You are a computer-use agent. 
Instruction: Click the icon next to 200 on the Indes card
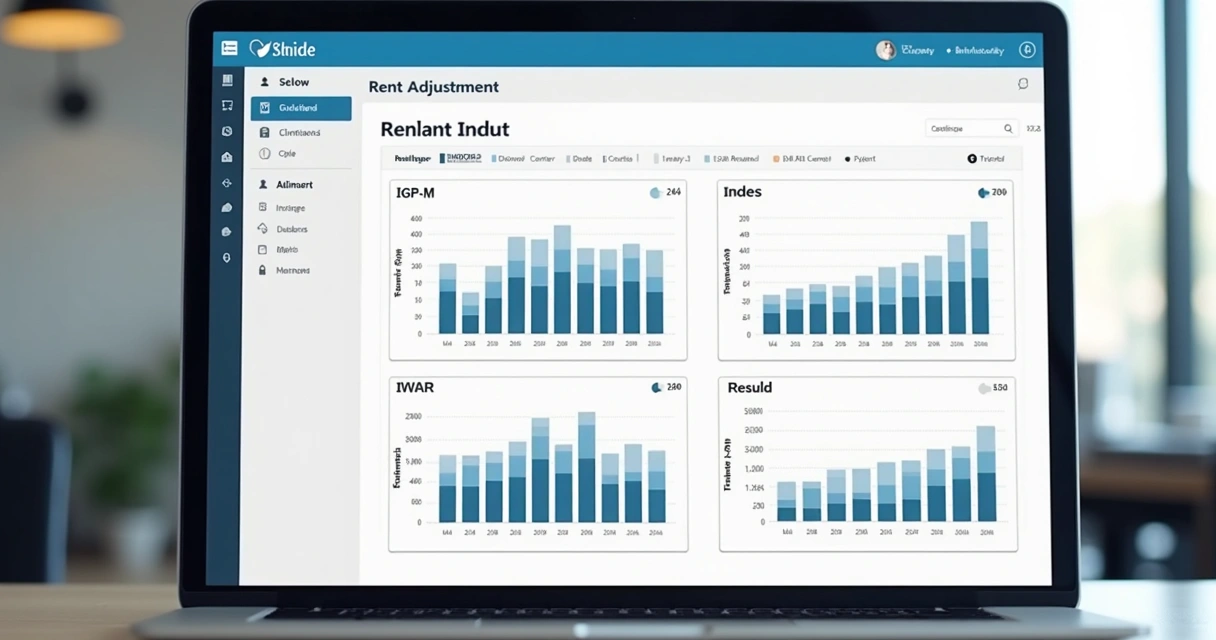coord(983,192)
